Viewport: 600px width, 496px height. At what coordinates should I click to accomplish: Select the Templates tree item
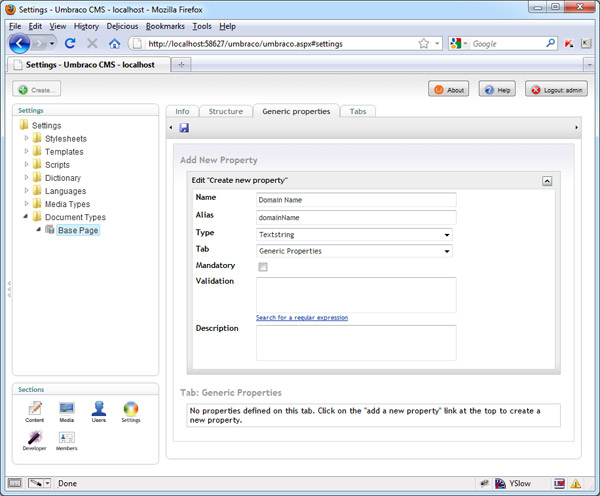[x=64, y=152]
